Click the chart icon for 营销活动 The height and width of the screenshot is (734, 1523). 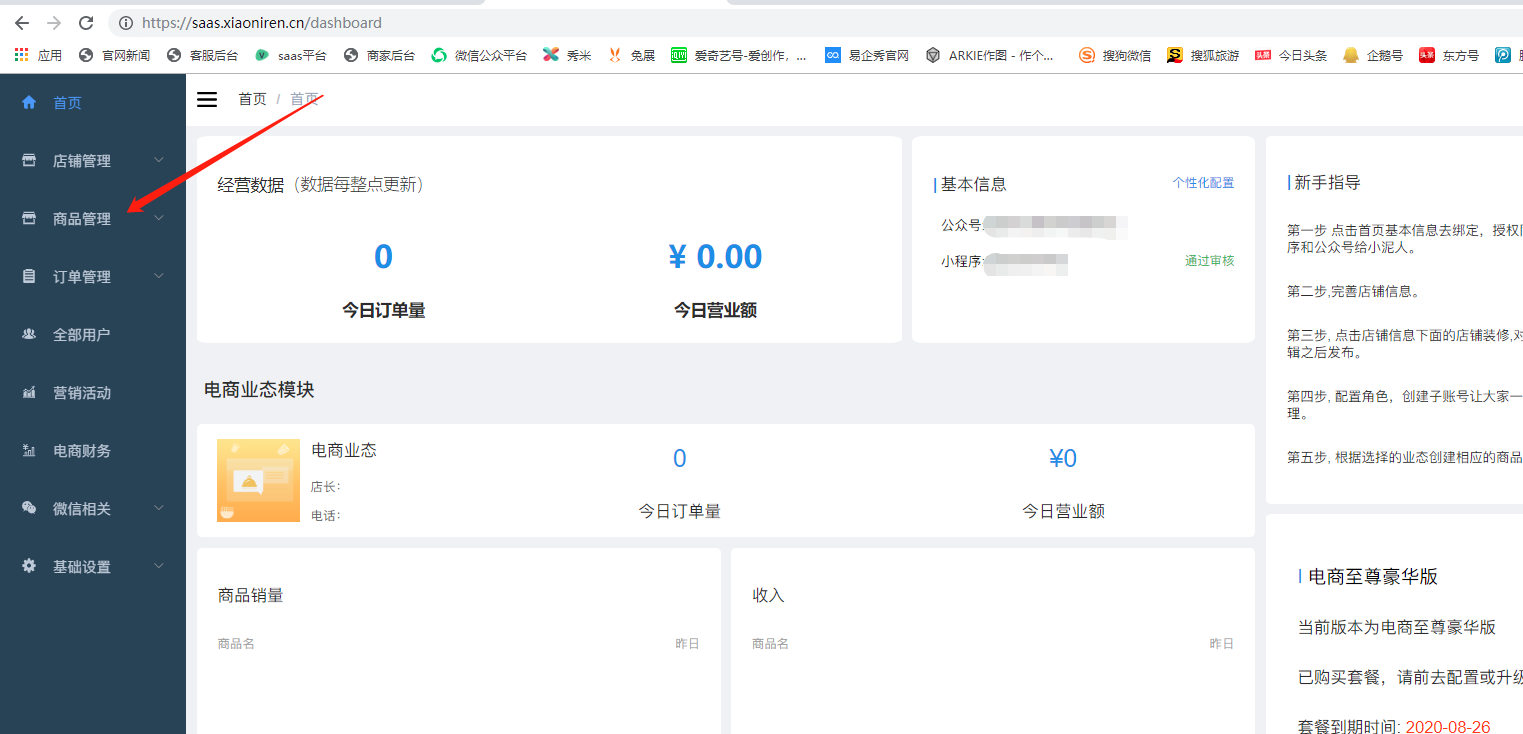(29, 392)
